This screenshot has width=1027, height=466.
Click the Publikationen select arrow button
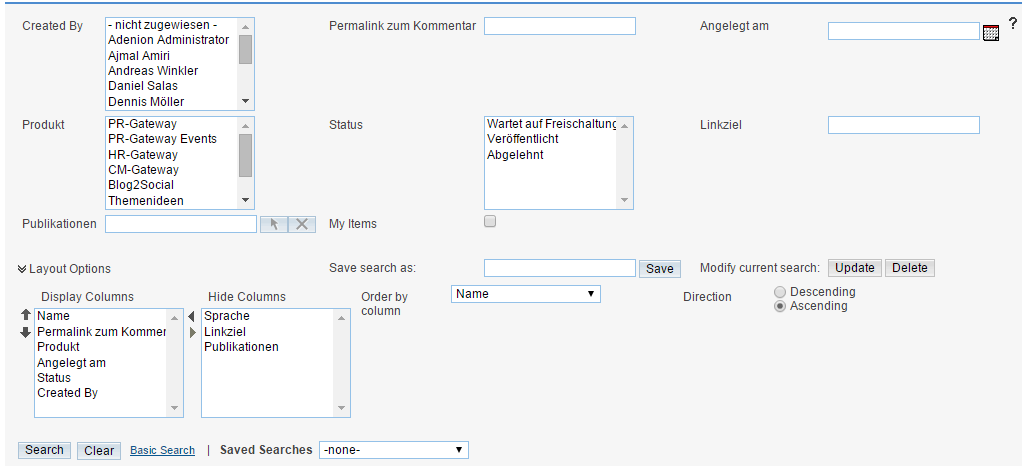pyautogui.click(x=273, y=224)
